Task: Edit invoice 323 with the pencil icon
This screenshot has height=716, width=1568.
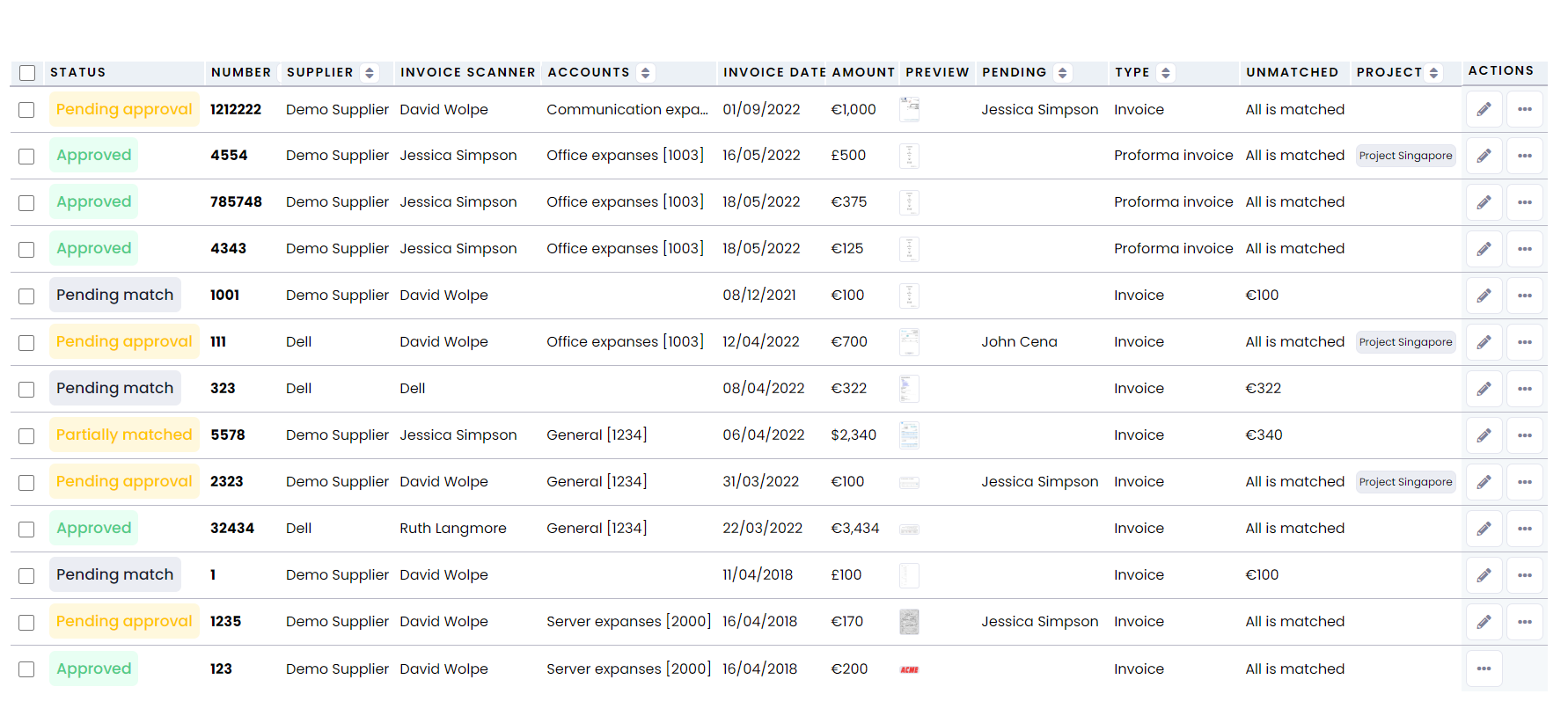Action: pyautogui.click(x=1484, y=389)
